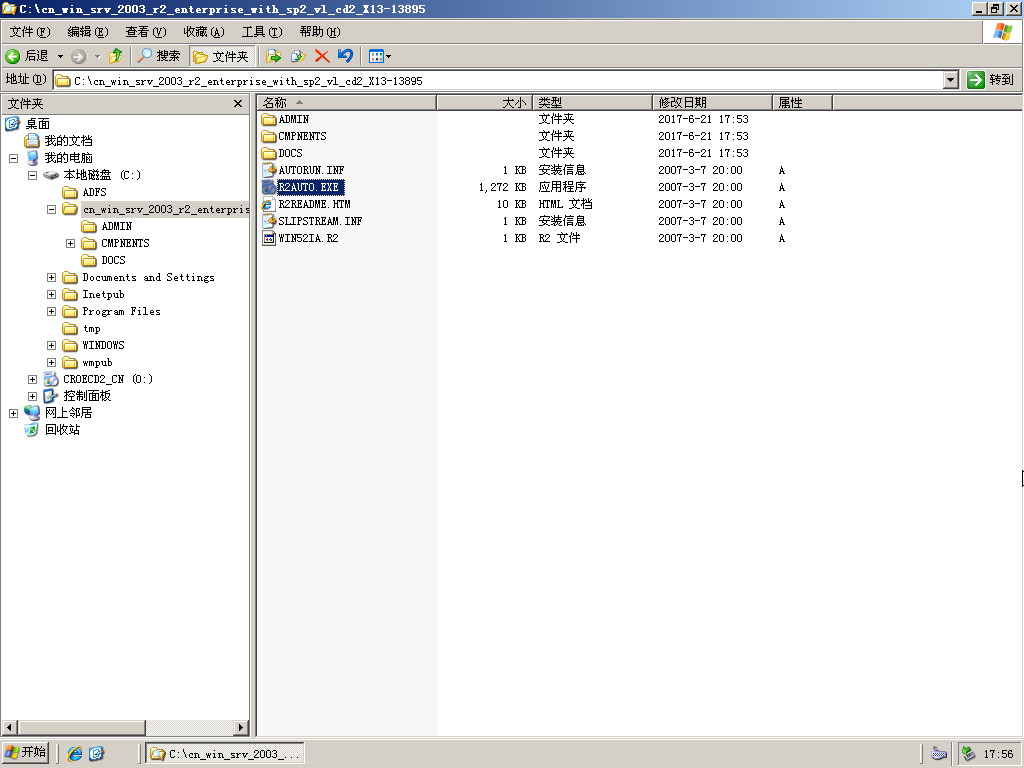Open the Views dropdown in toolbar
The height and width of the screenshot is (768, 1024).
[x=380, y=56]
